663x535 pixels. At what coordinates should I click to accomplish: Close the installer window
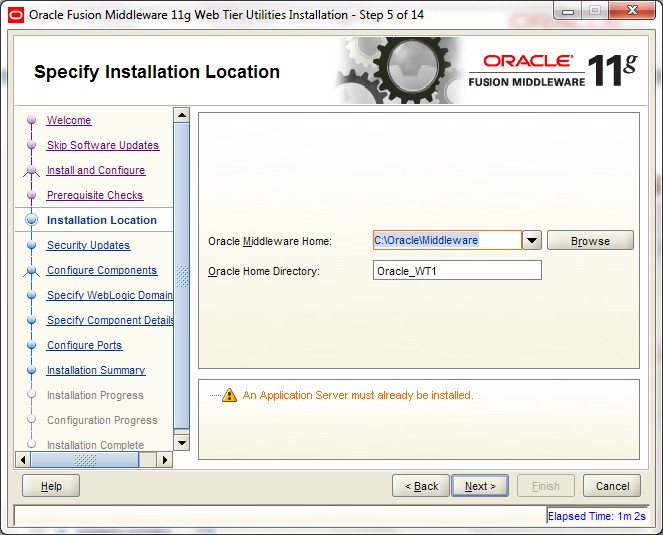tap(632, 11)
